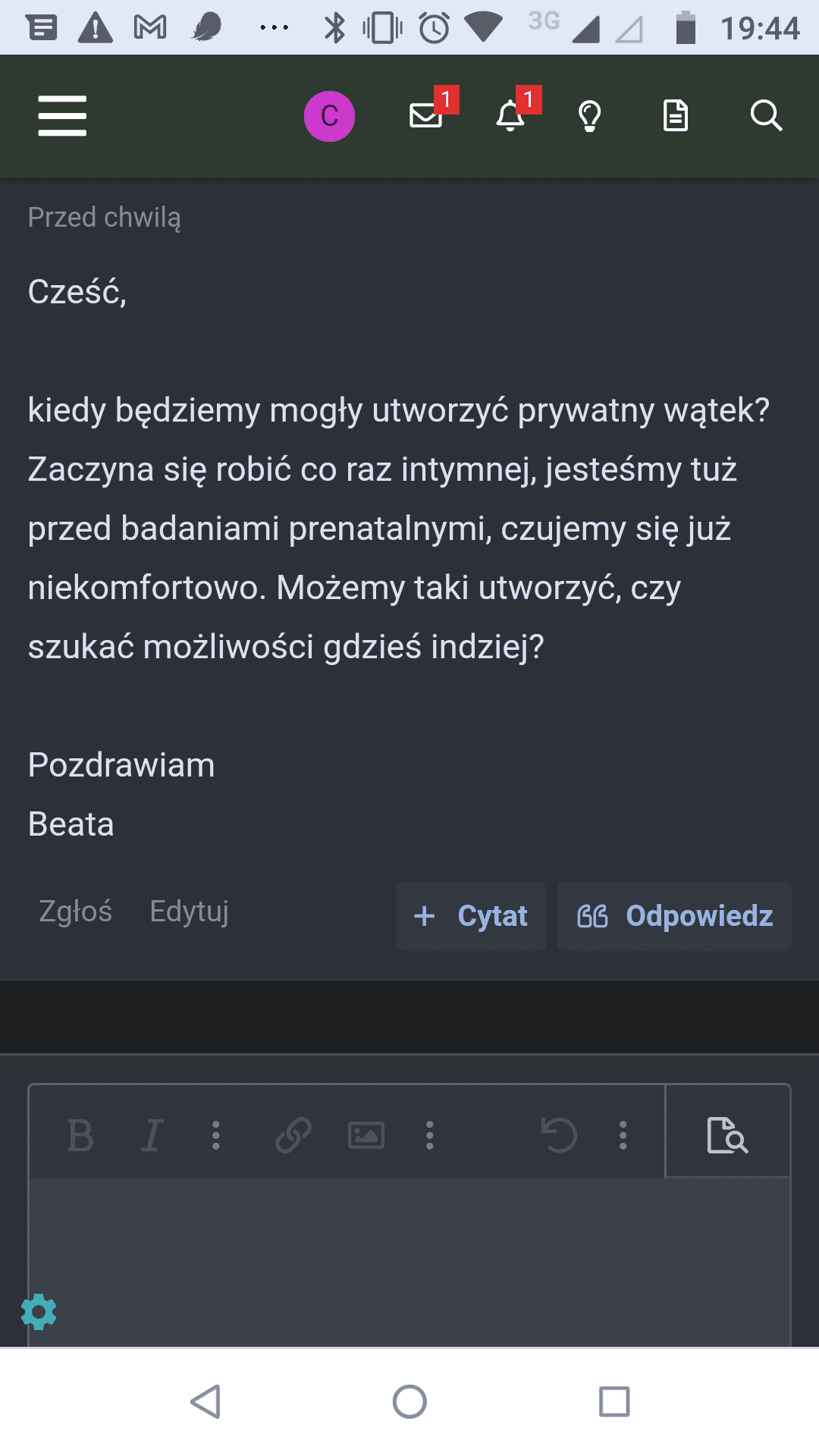This screenshot has height=1456, width=819.
Task: Click the Odpowiedz reply button
Action: click(674, 916)
